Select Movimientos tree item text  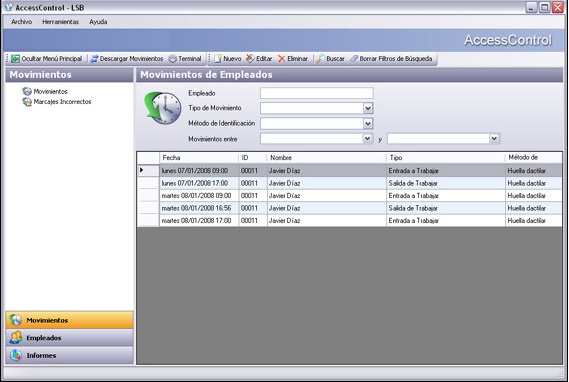coord(50,92)
